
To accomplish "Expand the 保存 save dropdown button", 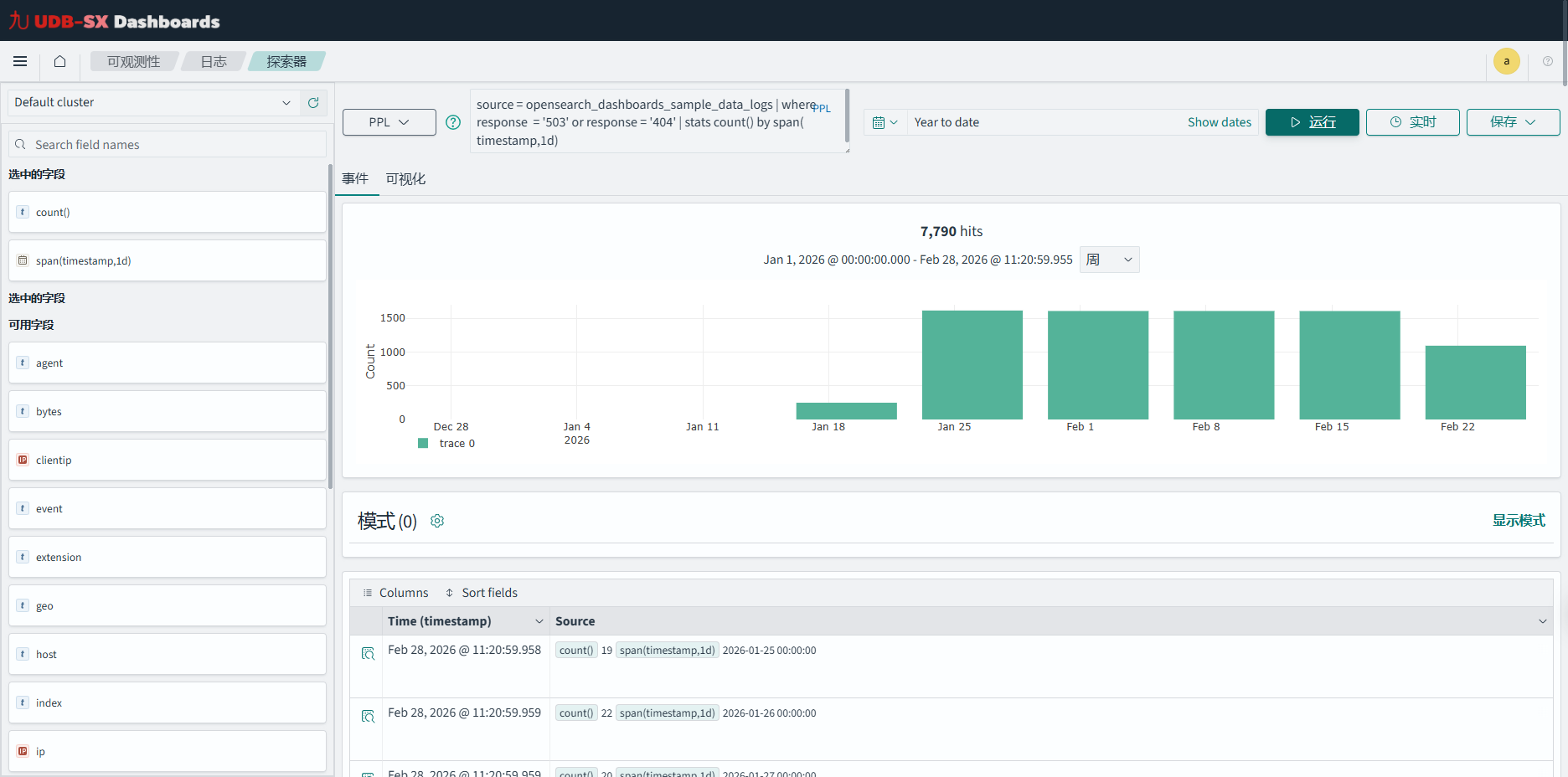I will 1513,122.
